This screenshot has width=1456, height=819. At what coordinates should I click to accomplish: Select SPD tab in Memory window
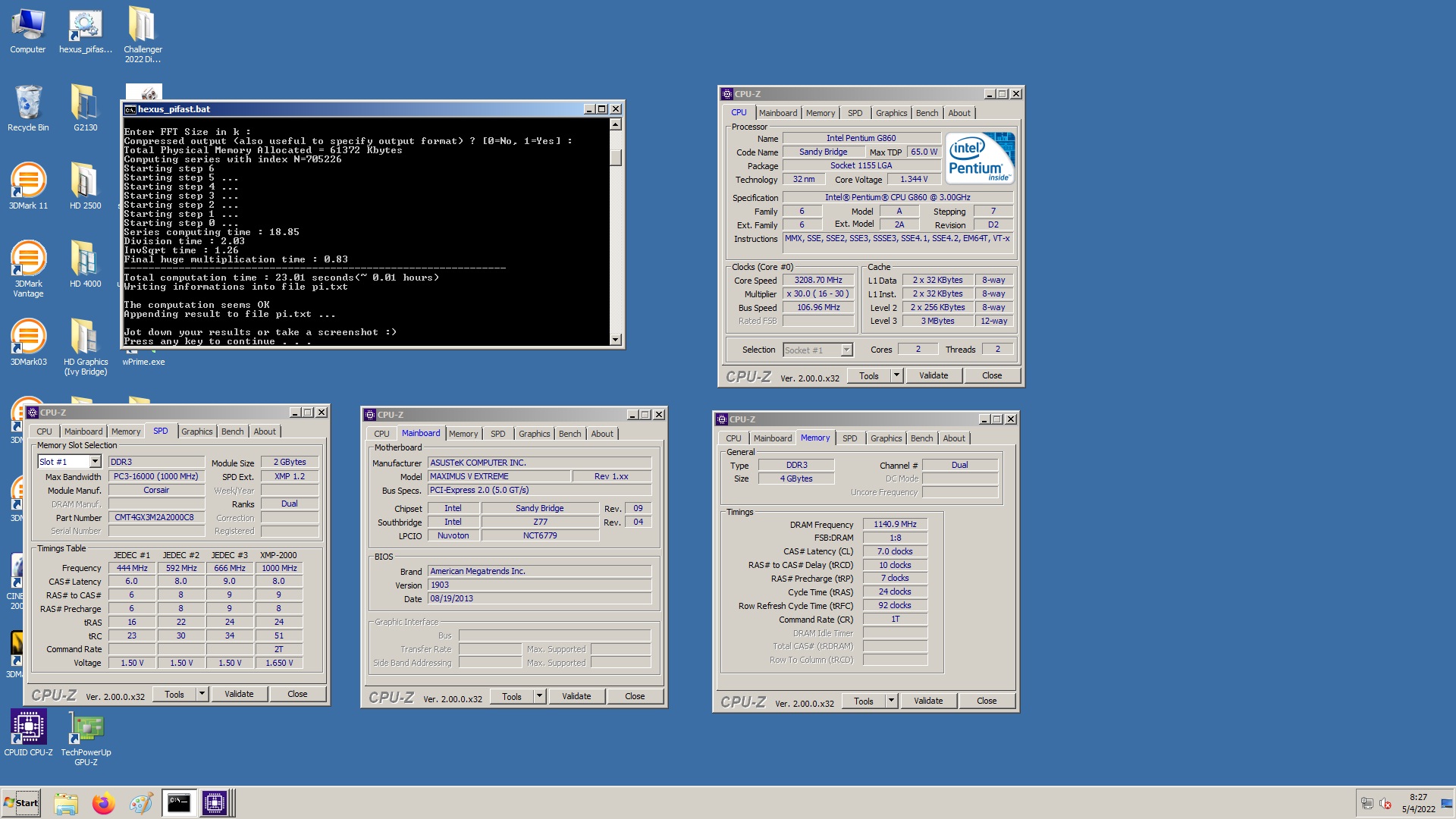pyautogui.click(x=849, y=438)
